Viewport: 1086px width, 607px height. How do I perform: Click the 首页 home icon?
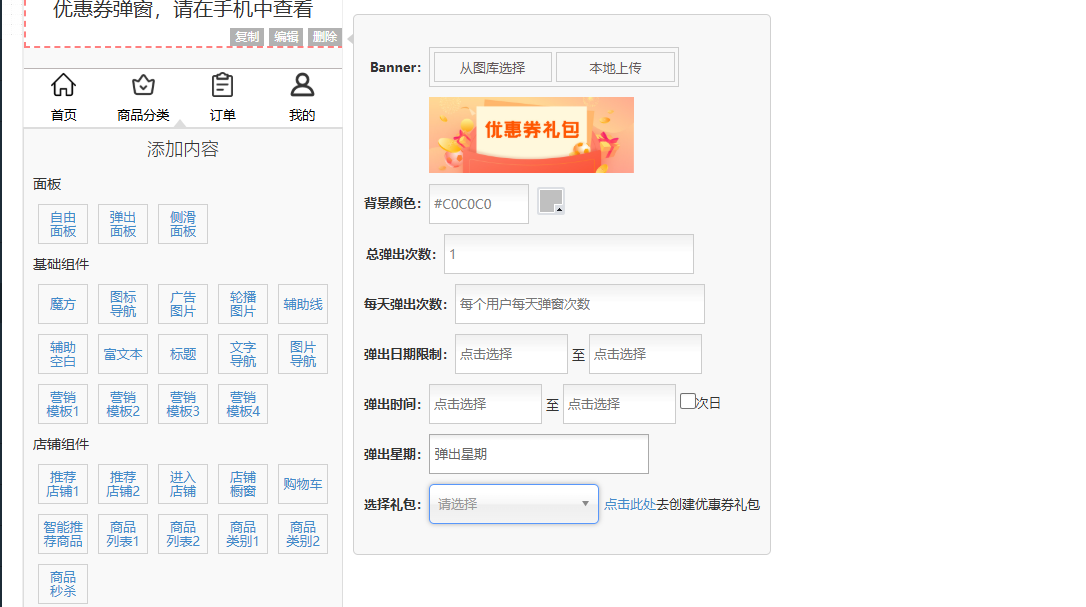(63, 86)
